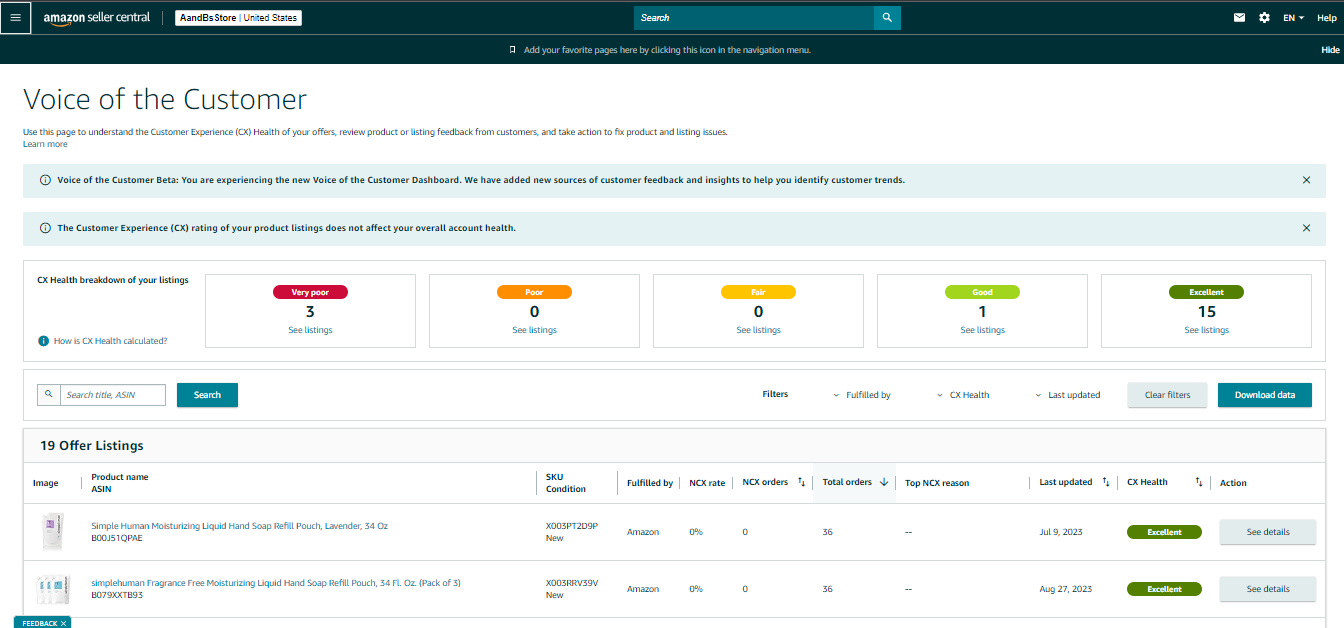Click ASIN B00J51QPAE text

[117, 538]
